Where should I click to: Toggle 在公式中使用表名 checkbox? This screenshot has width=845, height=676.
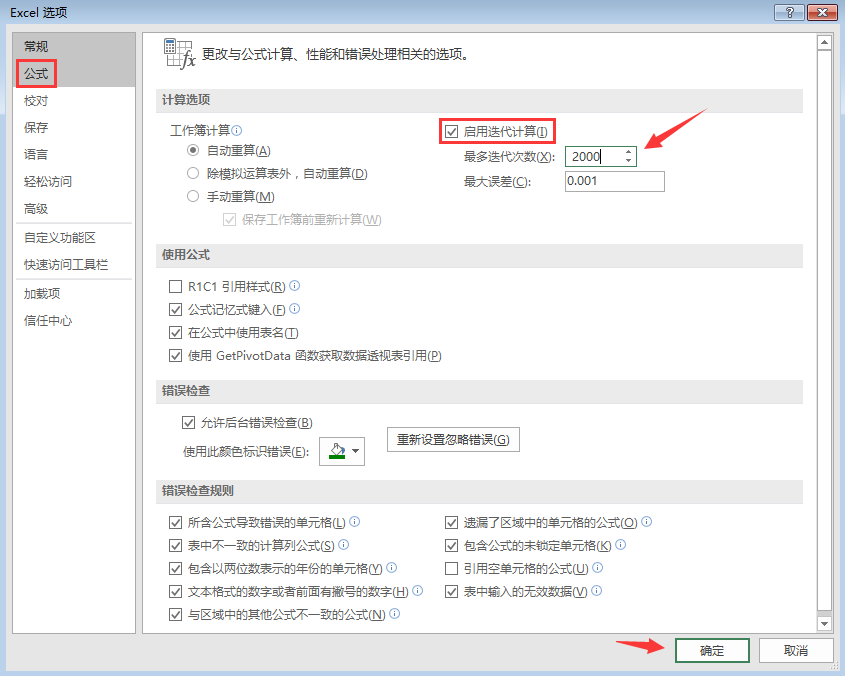pos(175,333)
